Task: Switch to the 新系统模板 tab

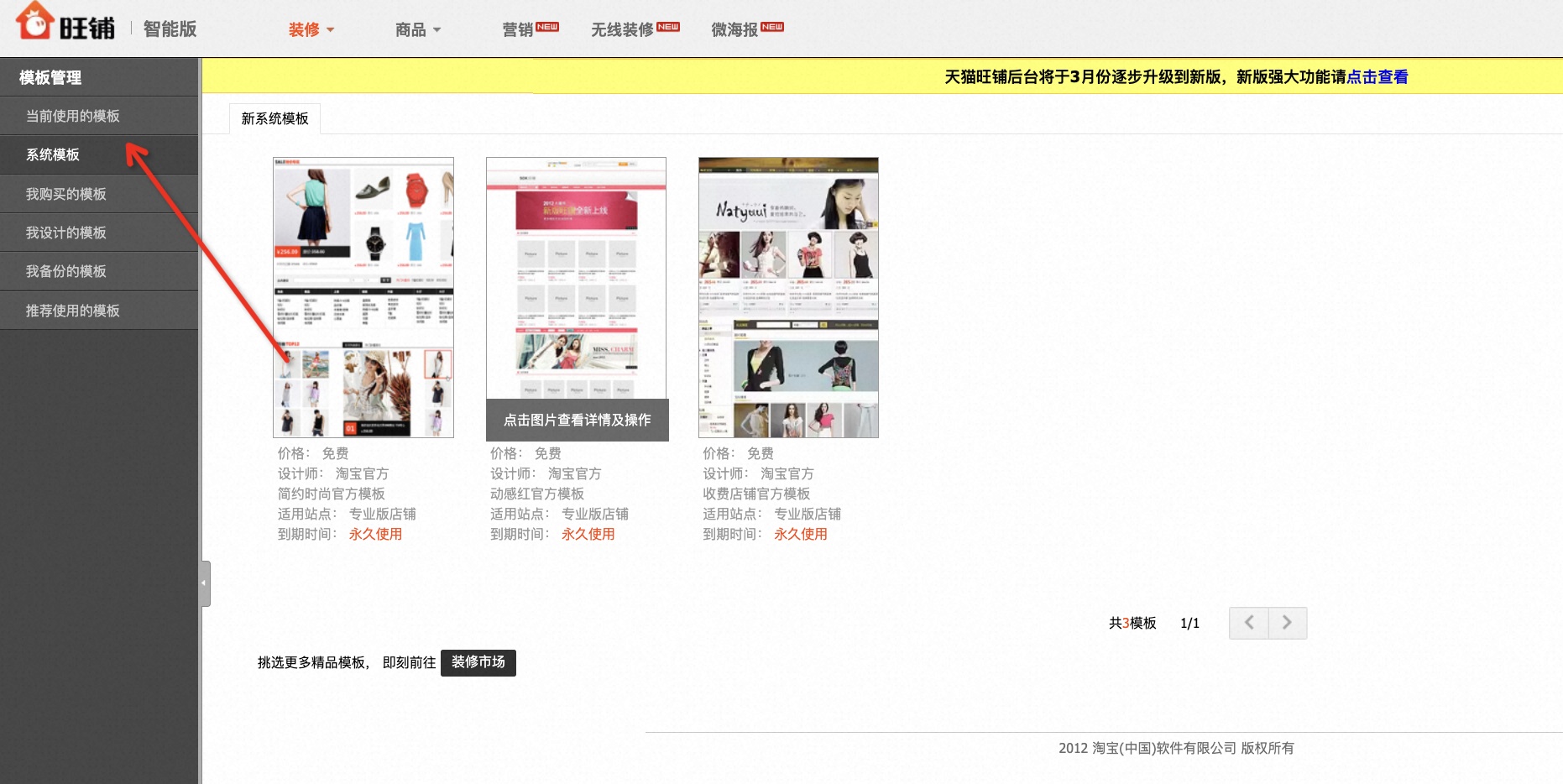Action: tap(274, 118)
